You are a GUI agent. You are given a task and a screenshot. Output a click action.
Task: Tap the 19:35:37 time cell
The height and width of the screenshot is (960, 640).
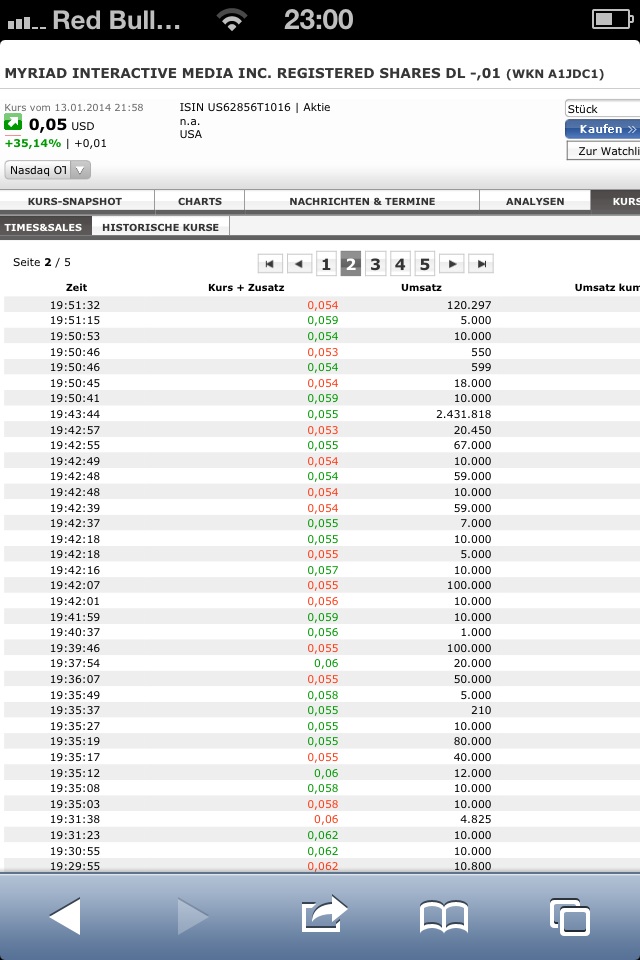pyautogui.click(x=75, y=710)
